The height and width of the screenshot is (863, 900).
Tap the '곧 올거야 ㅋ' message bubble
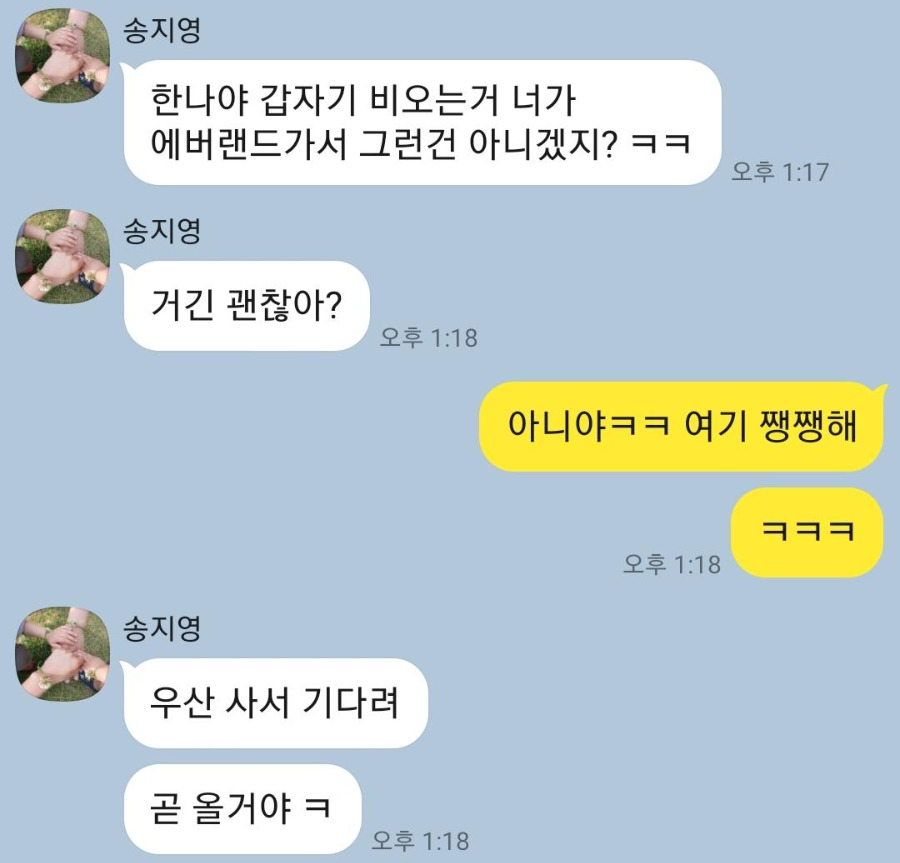242,808
